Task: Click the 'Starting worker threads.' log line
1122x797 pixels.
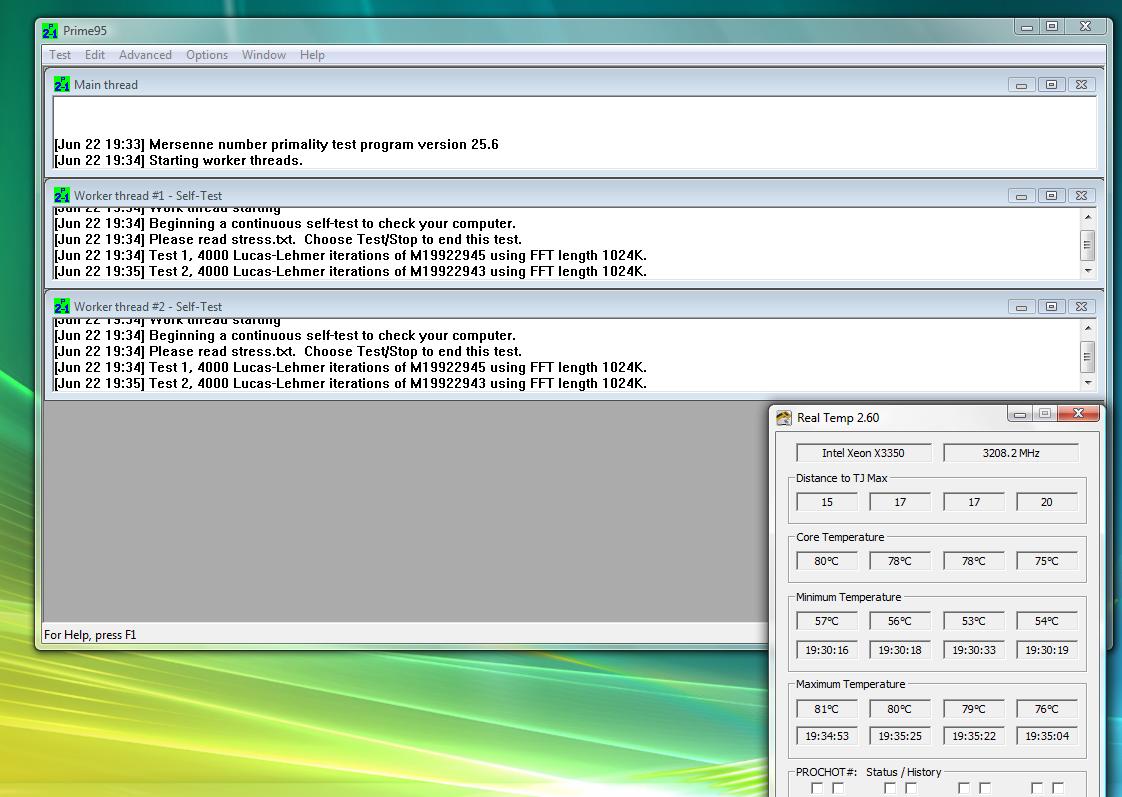Action: point(178,161)
